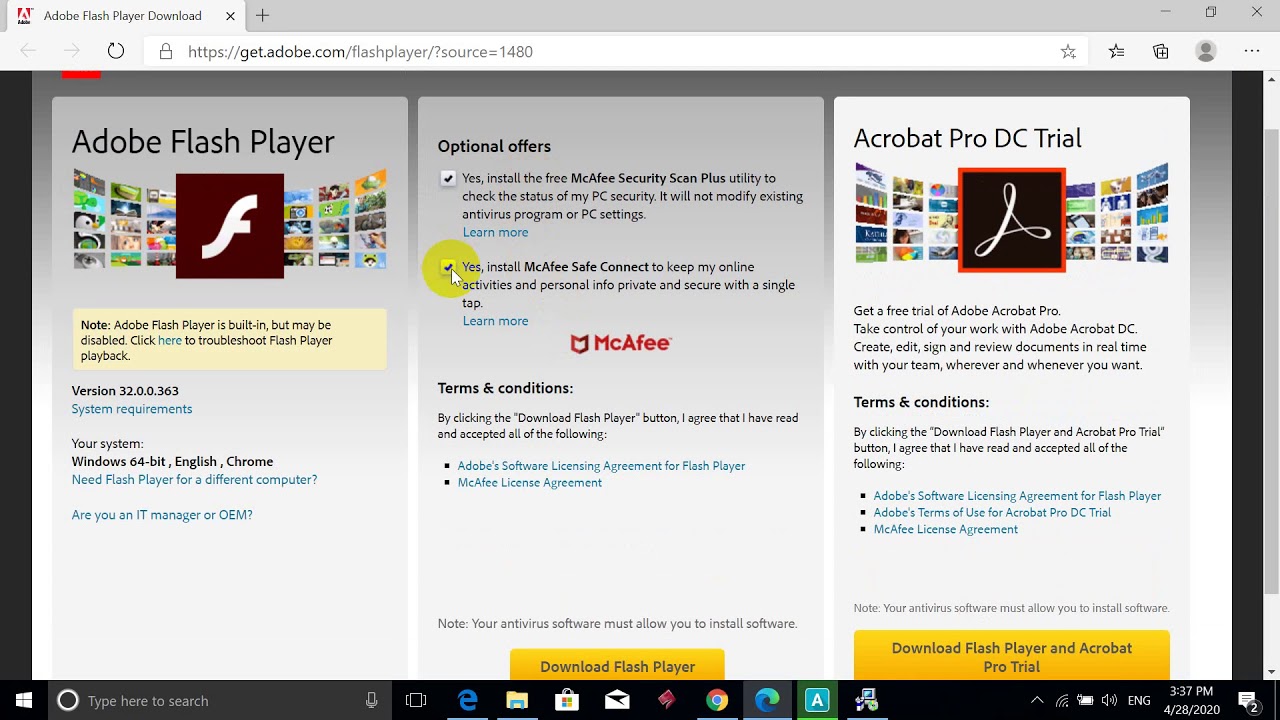Click the Windows Start button

pyautogui.click(x=24, y=700)
